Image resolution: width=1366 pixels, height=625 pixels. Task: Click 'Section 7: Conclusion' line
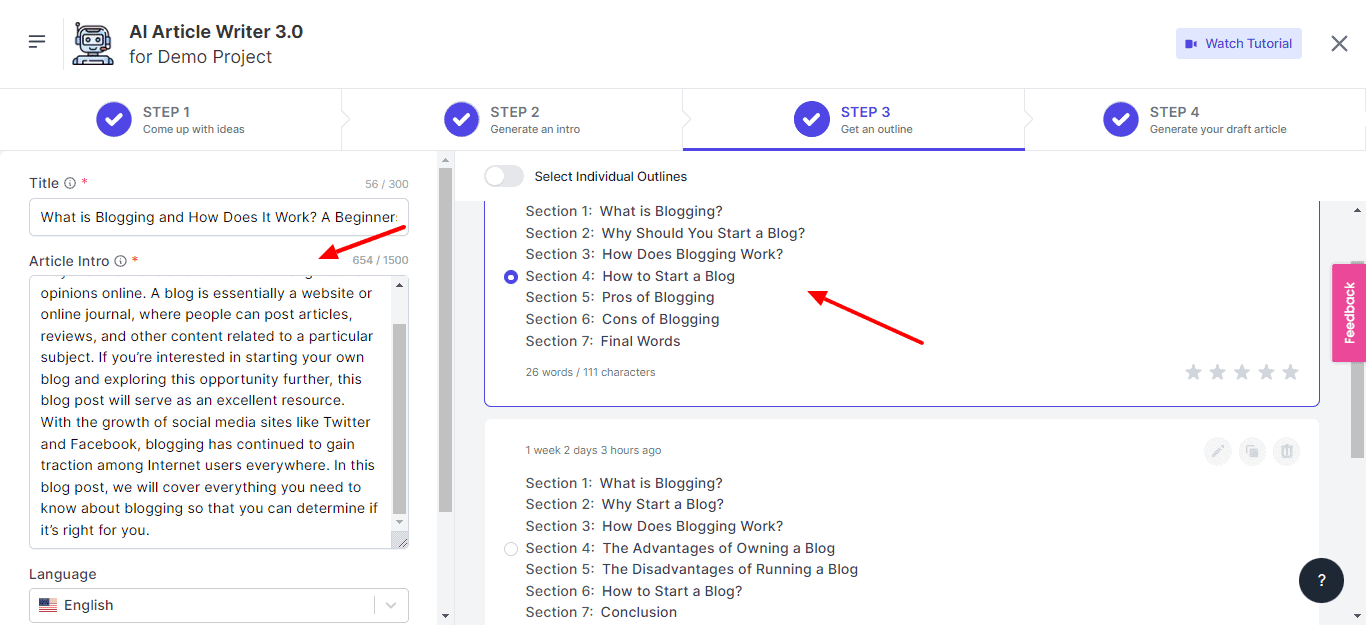coord(601,612)
